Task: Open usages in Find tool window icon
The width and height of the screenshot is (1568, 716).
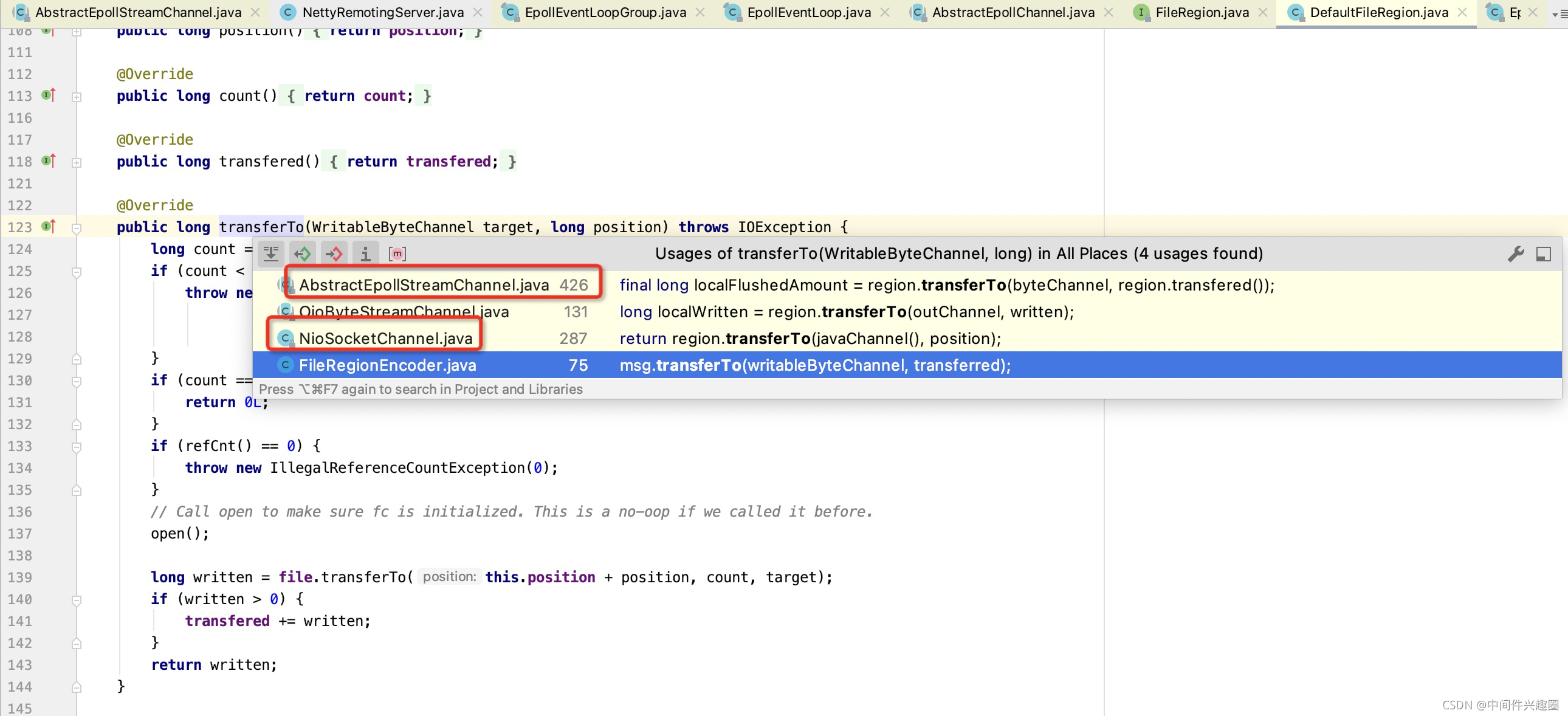Action: point(1543,253)
